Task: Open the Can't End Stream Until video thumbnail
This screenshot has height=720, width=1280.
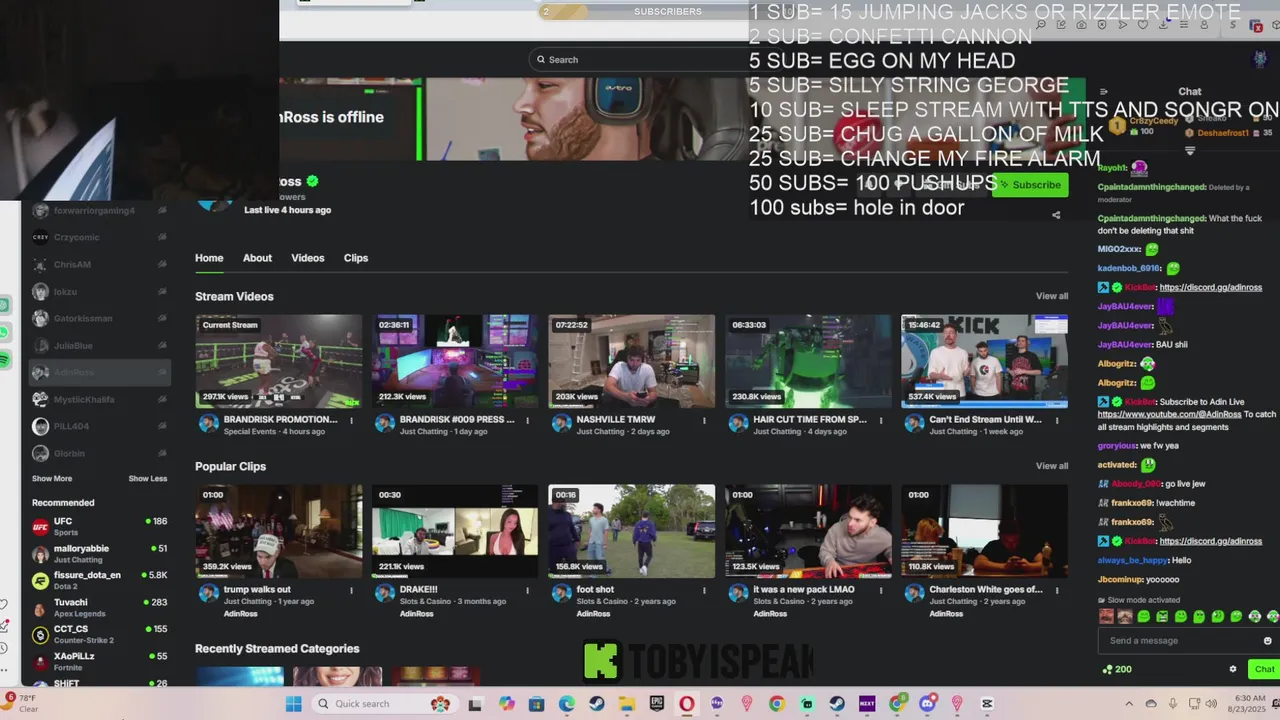Action: click(985, 361)
